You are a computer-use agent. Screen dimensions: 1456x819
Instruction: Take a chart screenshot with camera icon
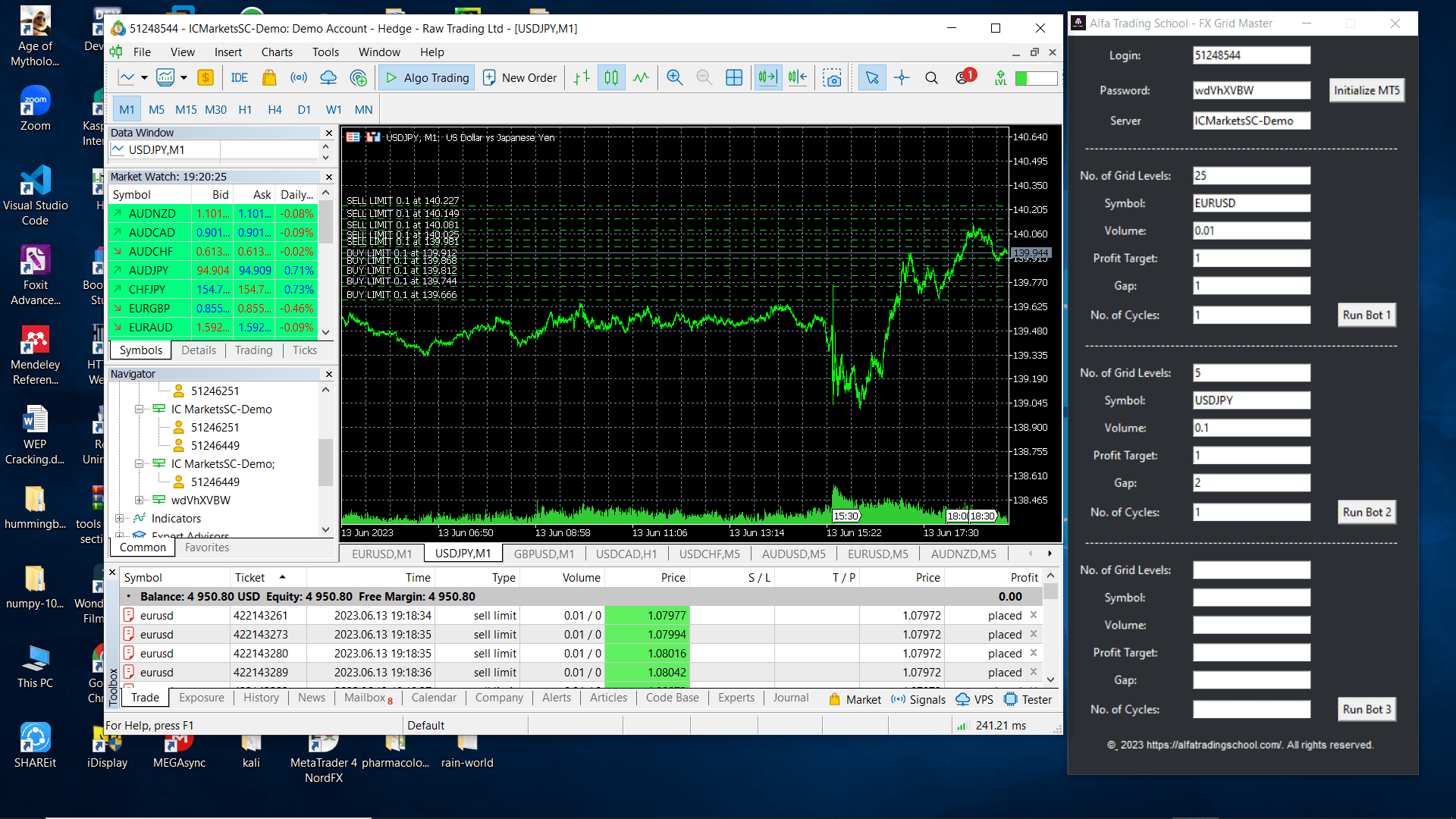tap(833, 77)
